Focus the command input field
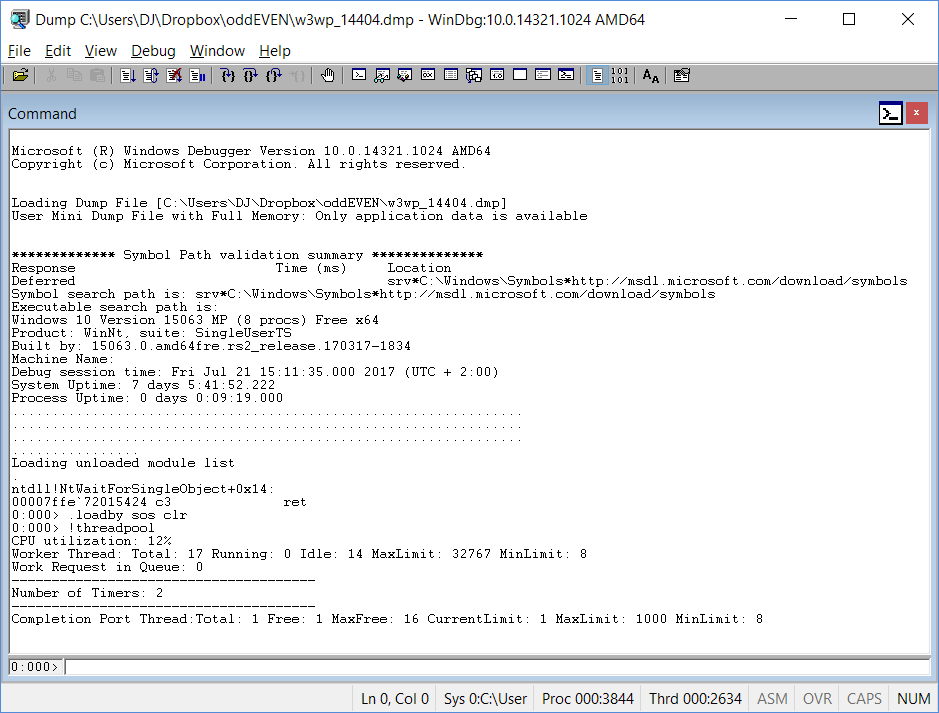The height and width of the screenshot is (713, 939). (x=497, y=666)
